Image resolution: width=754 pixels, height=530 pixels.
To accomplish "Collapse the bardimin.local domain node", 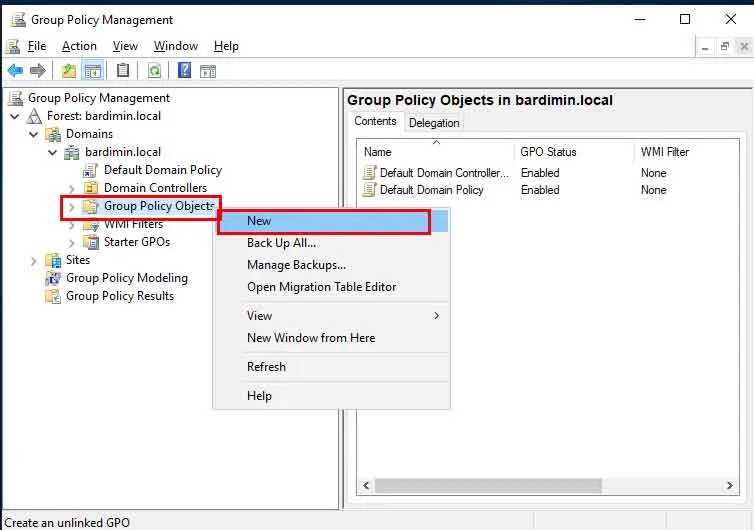I will click(52, 152).
